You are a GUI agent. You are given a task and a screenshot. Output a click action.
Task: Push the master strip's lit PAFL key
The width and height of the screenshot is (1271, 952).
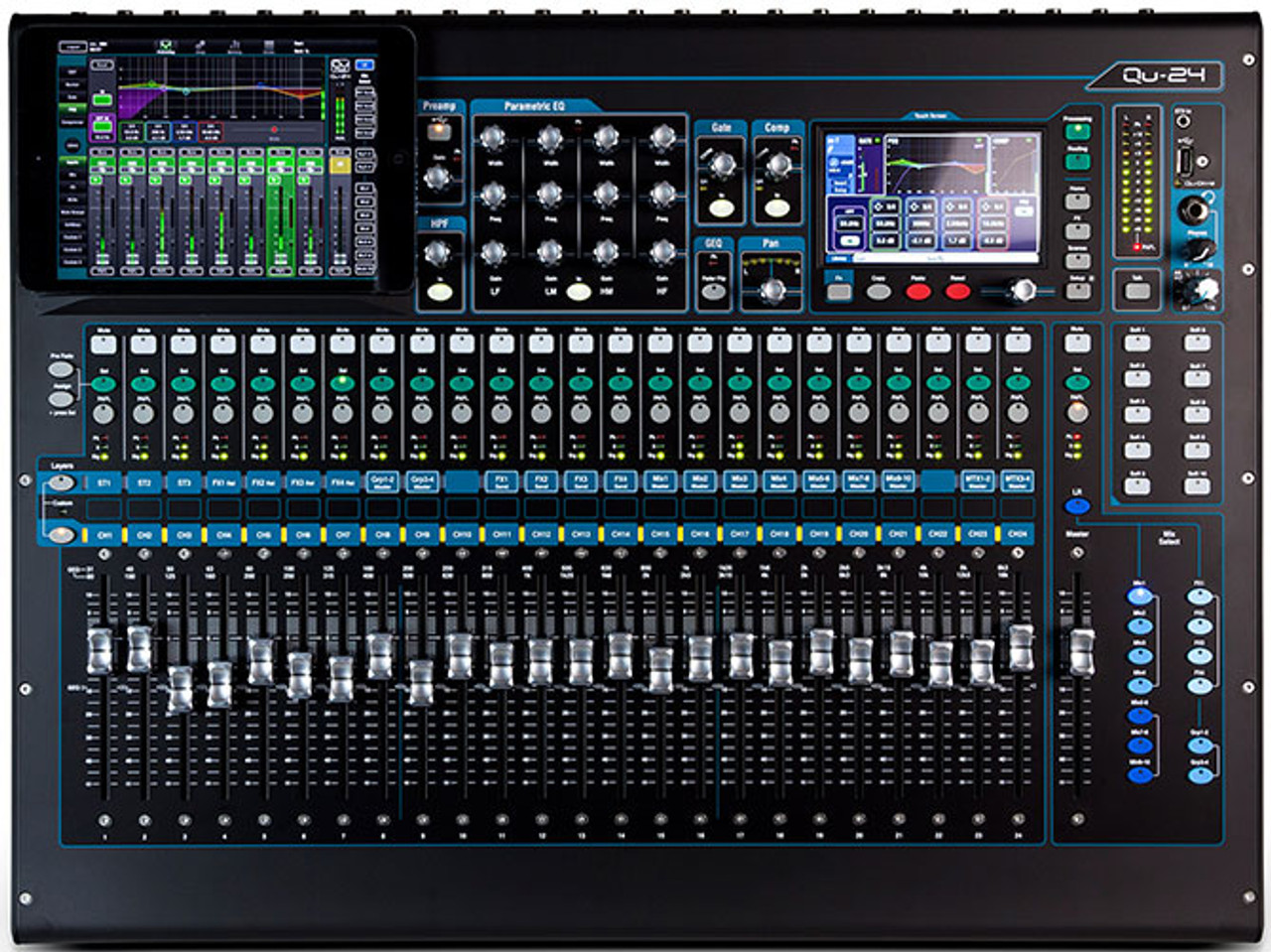pyautogui.click(x=1076, y=413)
